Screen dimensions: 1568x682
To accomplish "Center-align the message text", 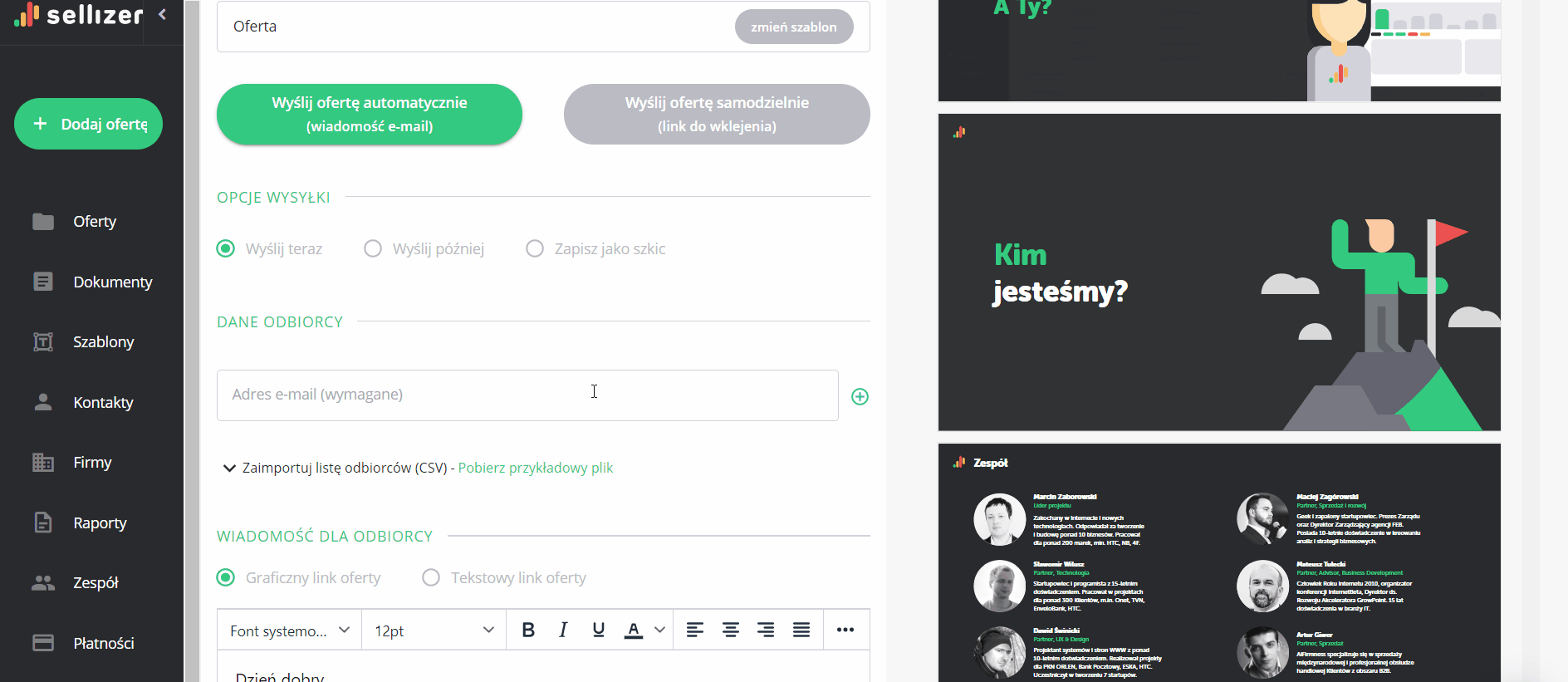I will (730, 630).
